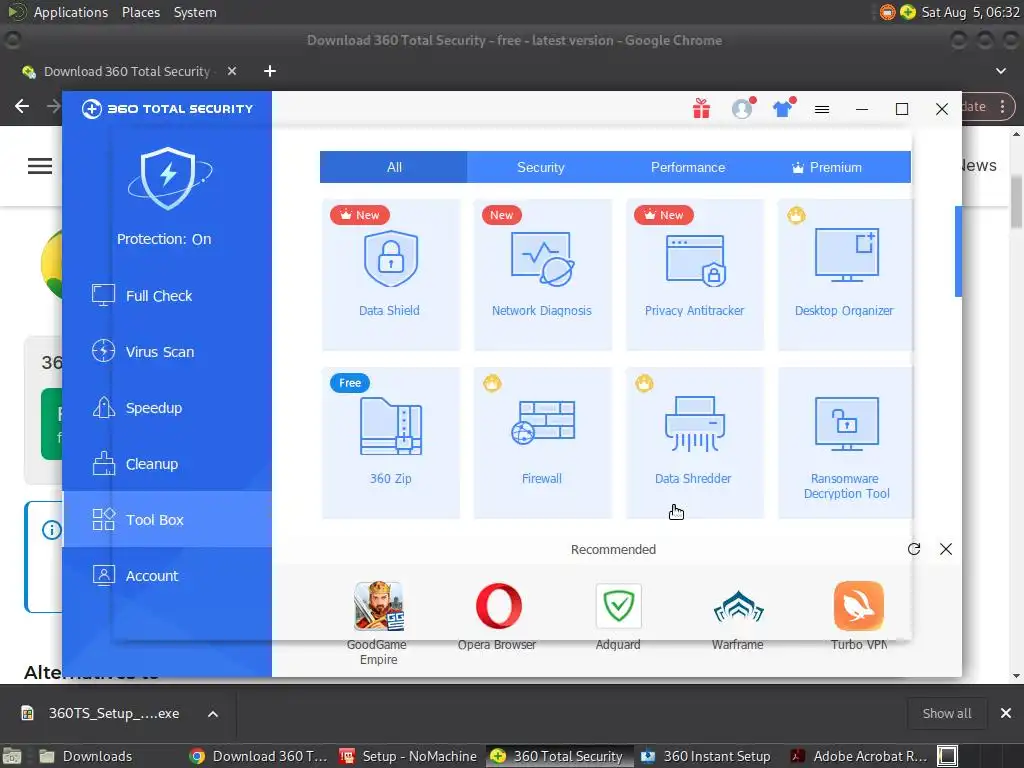Go to Cleanup in the sidebar

[167, 464]
